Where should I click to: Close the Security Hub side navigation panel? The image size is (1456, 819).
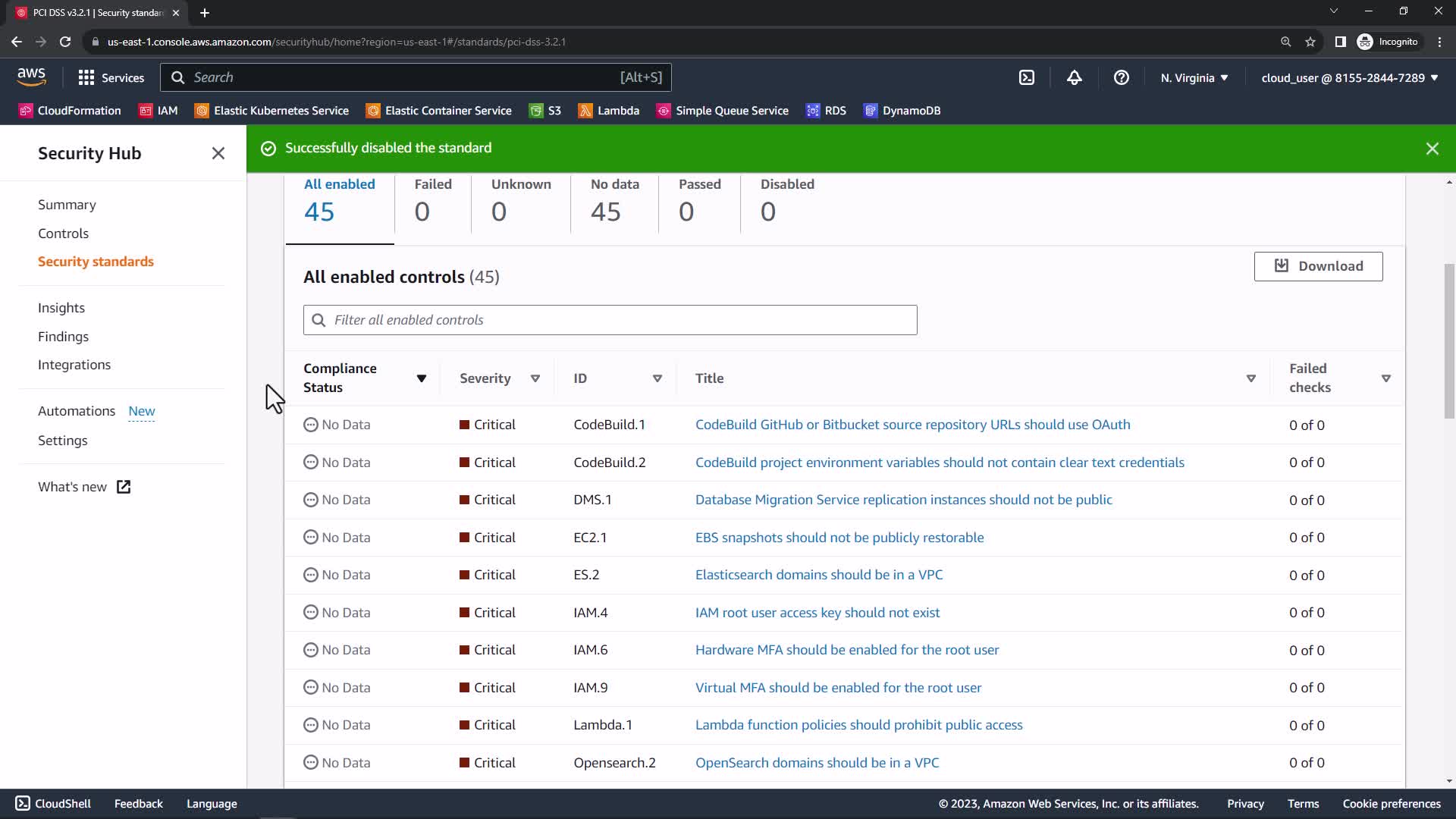pos(218,153)
